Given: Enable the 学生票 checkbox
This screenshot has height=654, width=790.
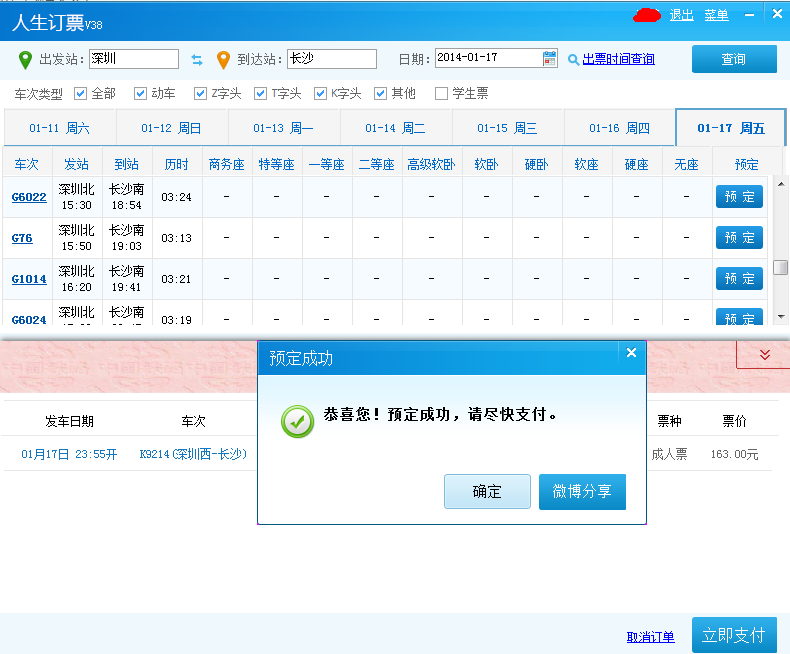Looking at the screenshot, I should pos(441,94).
